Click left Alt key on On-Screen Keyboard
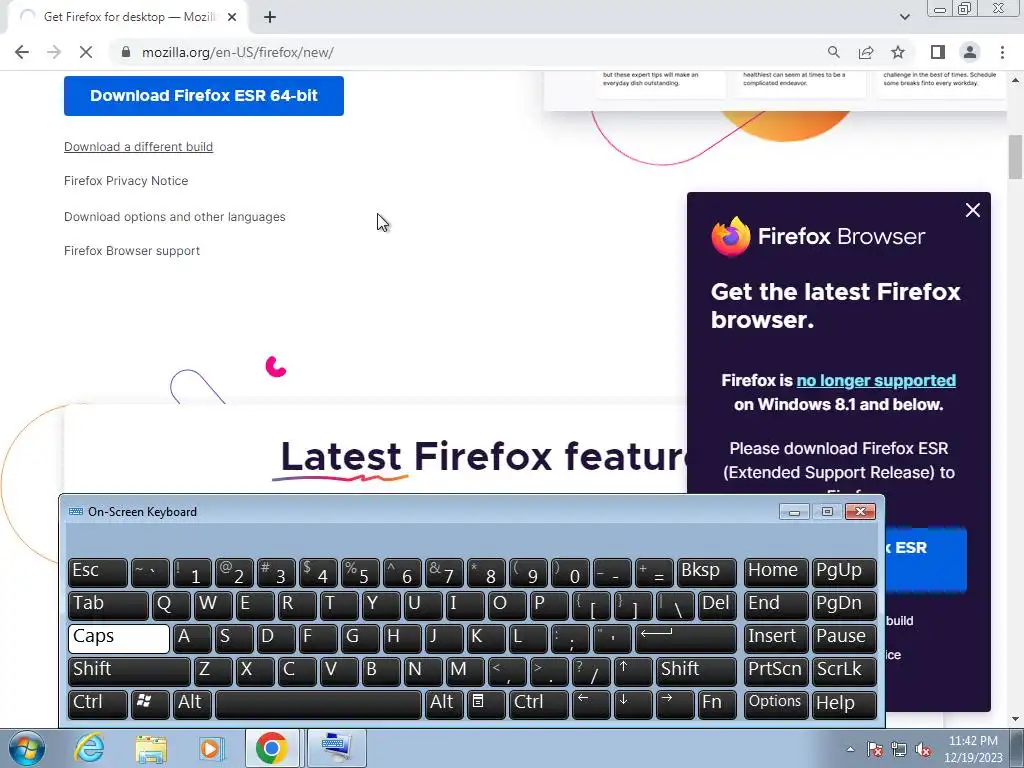 [x=192, y=704]
